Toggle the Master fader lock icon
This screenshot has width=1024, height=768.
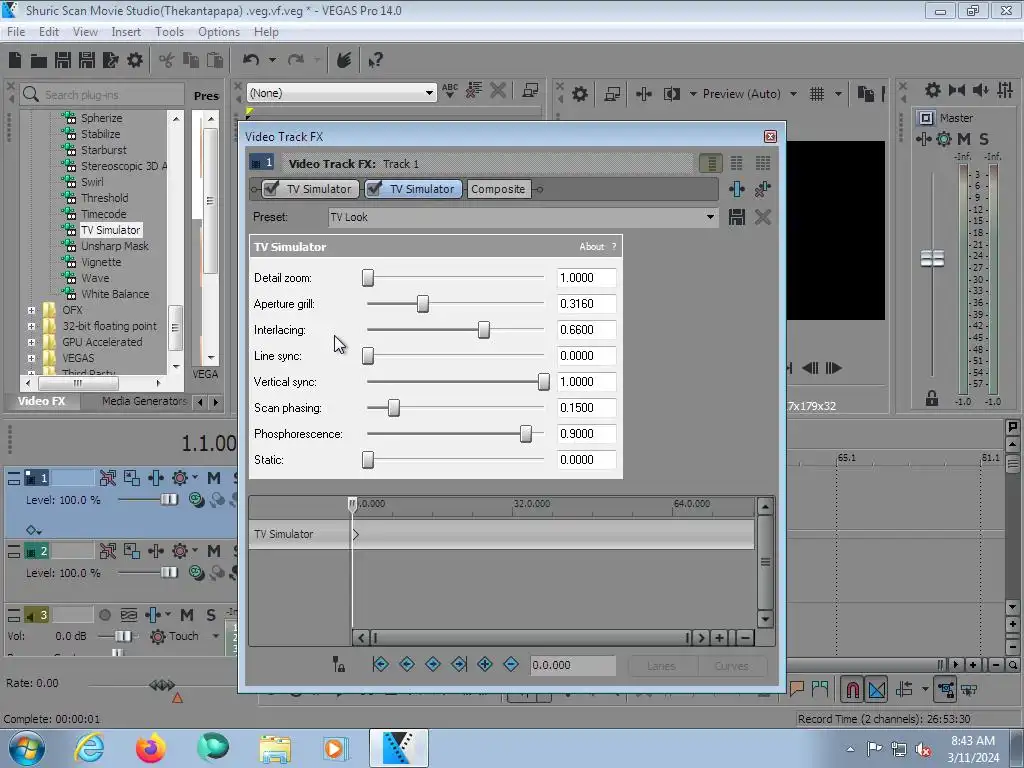coord(932,398)
